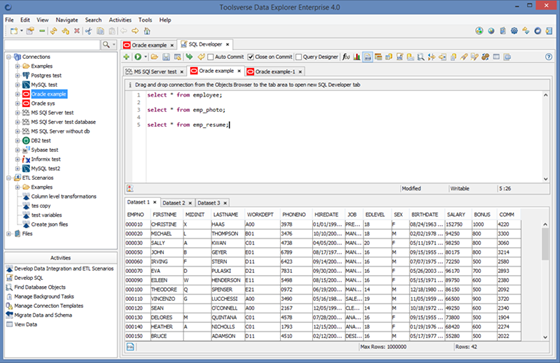Click the scissors Cut toolbar icon
This screenshot has width=560, height=363.
coord(88,31)
